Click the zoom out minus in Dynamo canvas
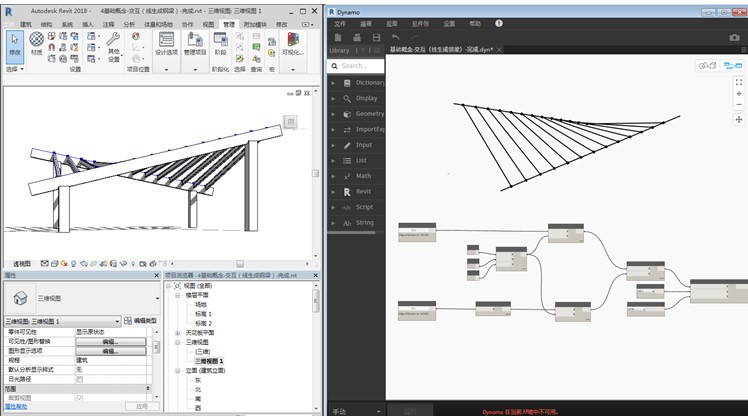This screenshot has width=748, height=420. 739,105
